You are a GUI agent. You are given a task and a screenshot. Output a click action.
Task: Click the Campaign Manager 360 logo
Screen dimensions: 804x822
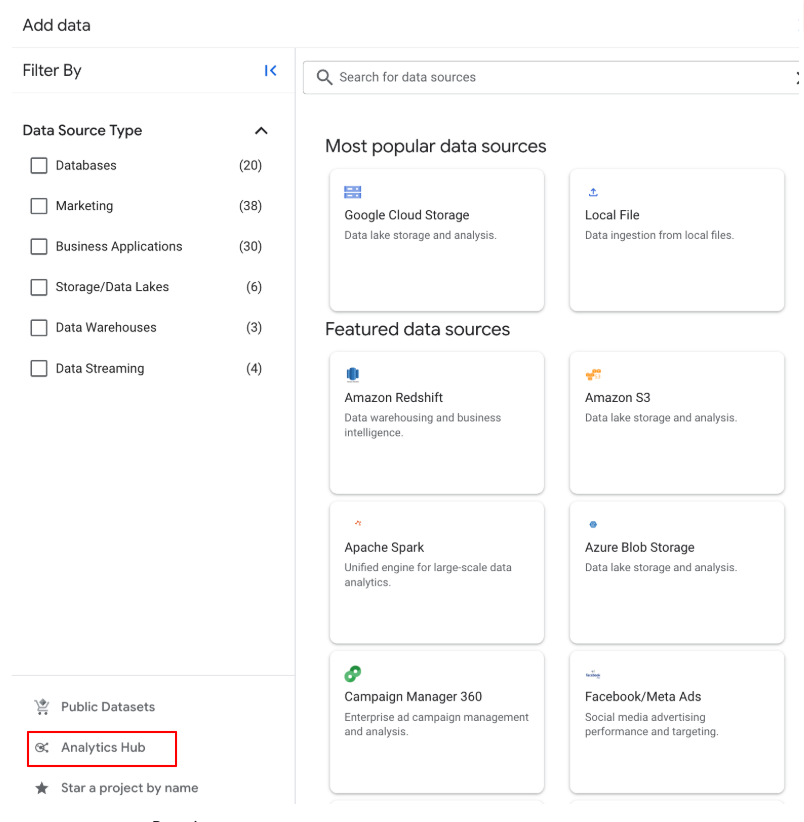[x=353, y=674]
